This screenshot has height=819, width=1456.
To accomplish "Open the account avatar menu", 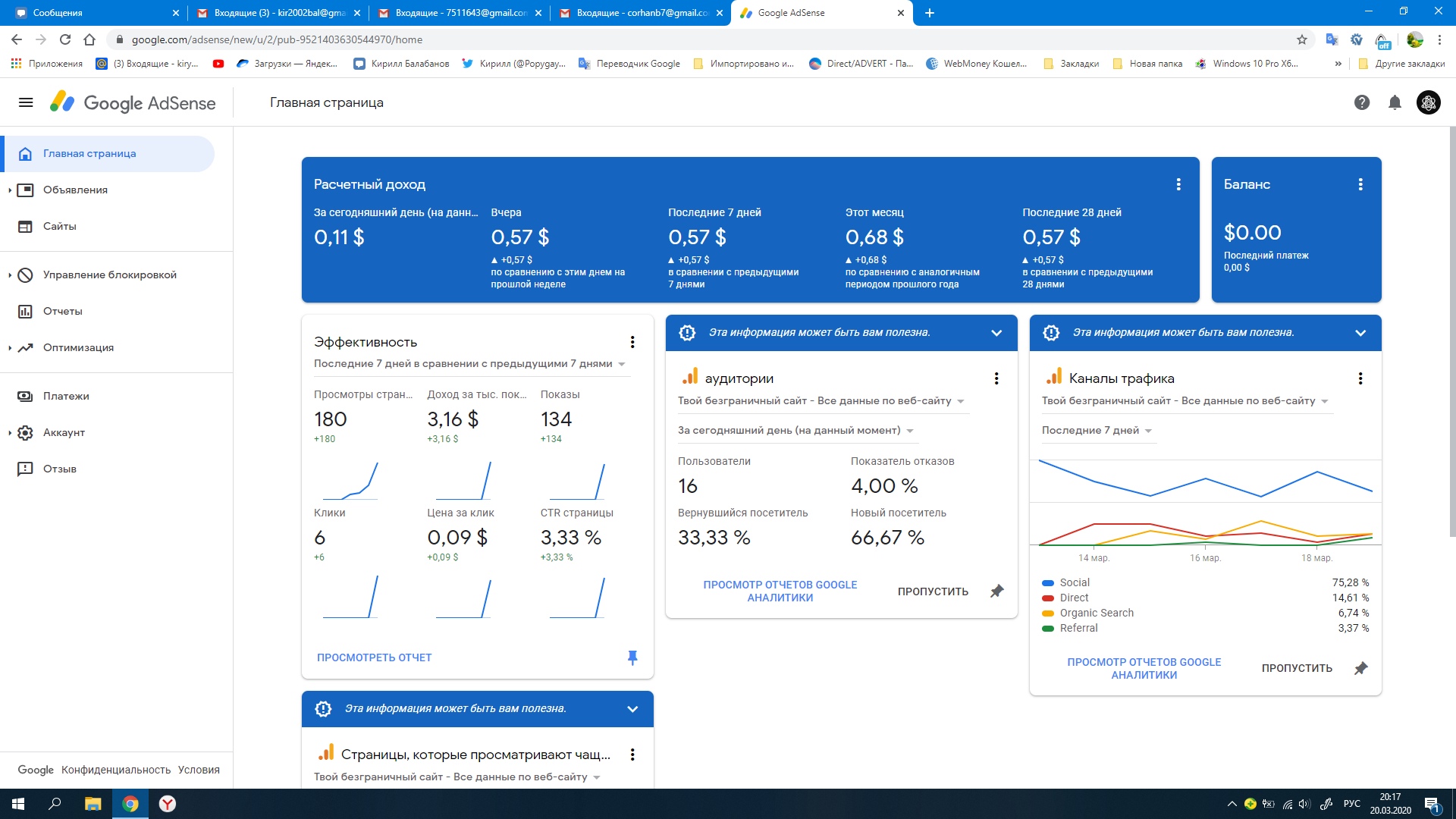I will tap(1429, 102).
